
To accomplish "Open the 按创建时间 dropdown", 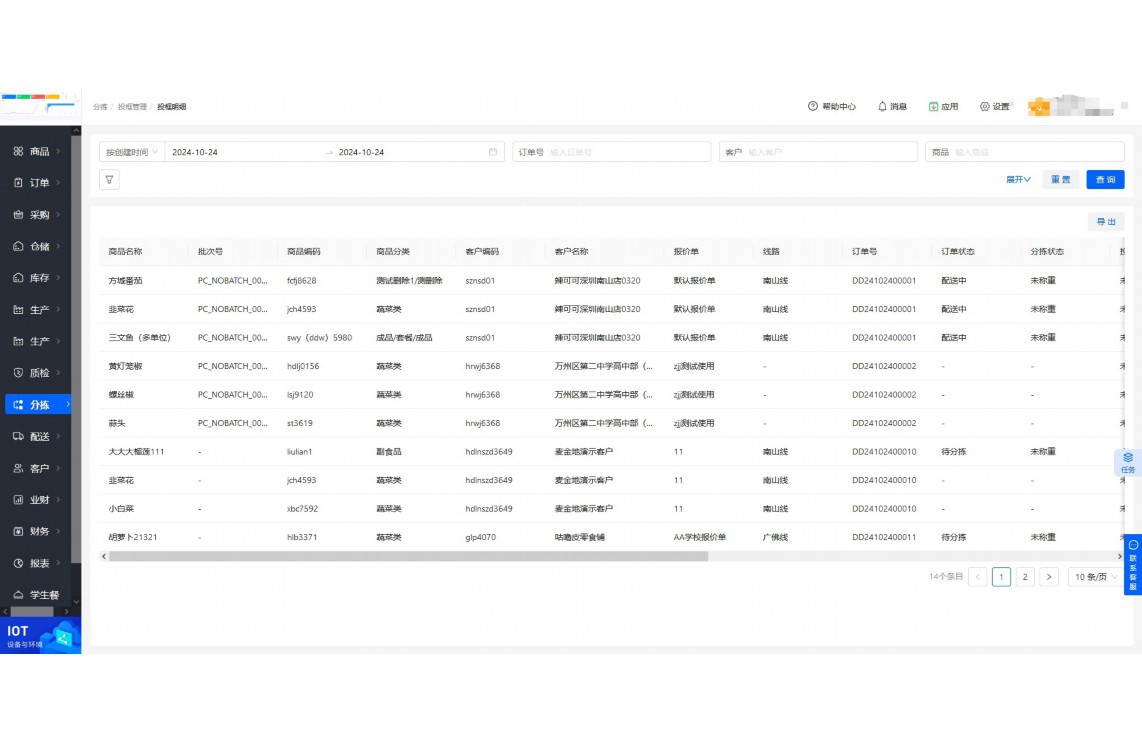I will pos(132,152).
